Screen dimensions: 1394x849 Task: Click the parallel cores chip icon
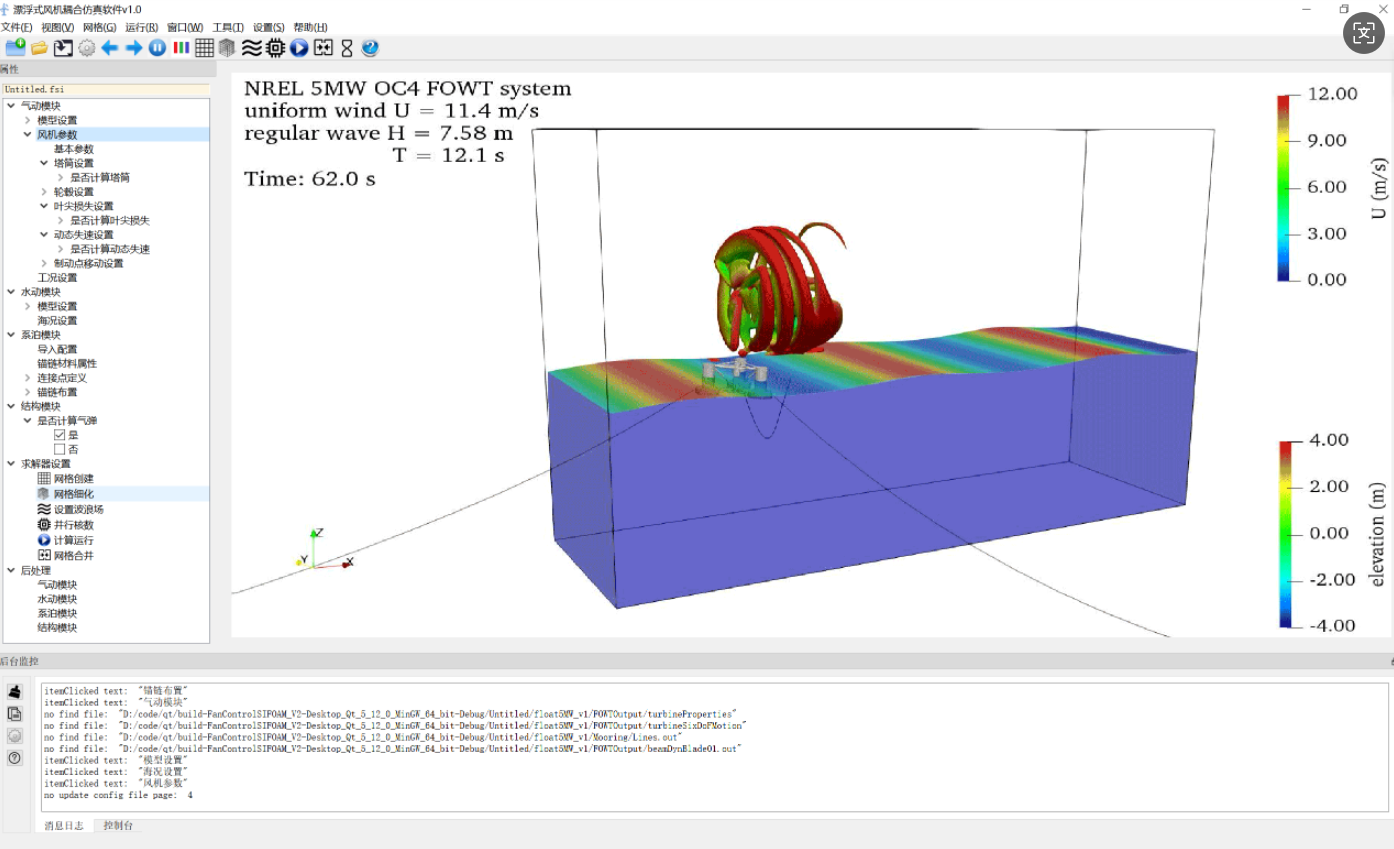point(275,48)
